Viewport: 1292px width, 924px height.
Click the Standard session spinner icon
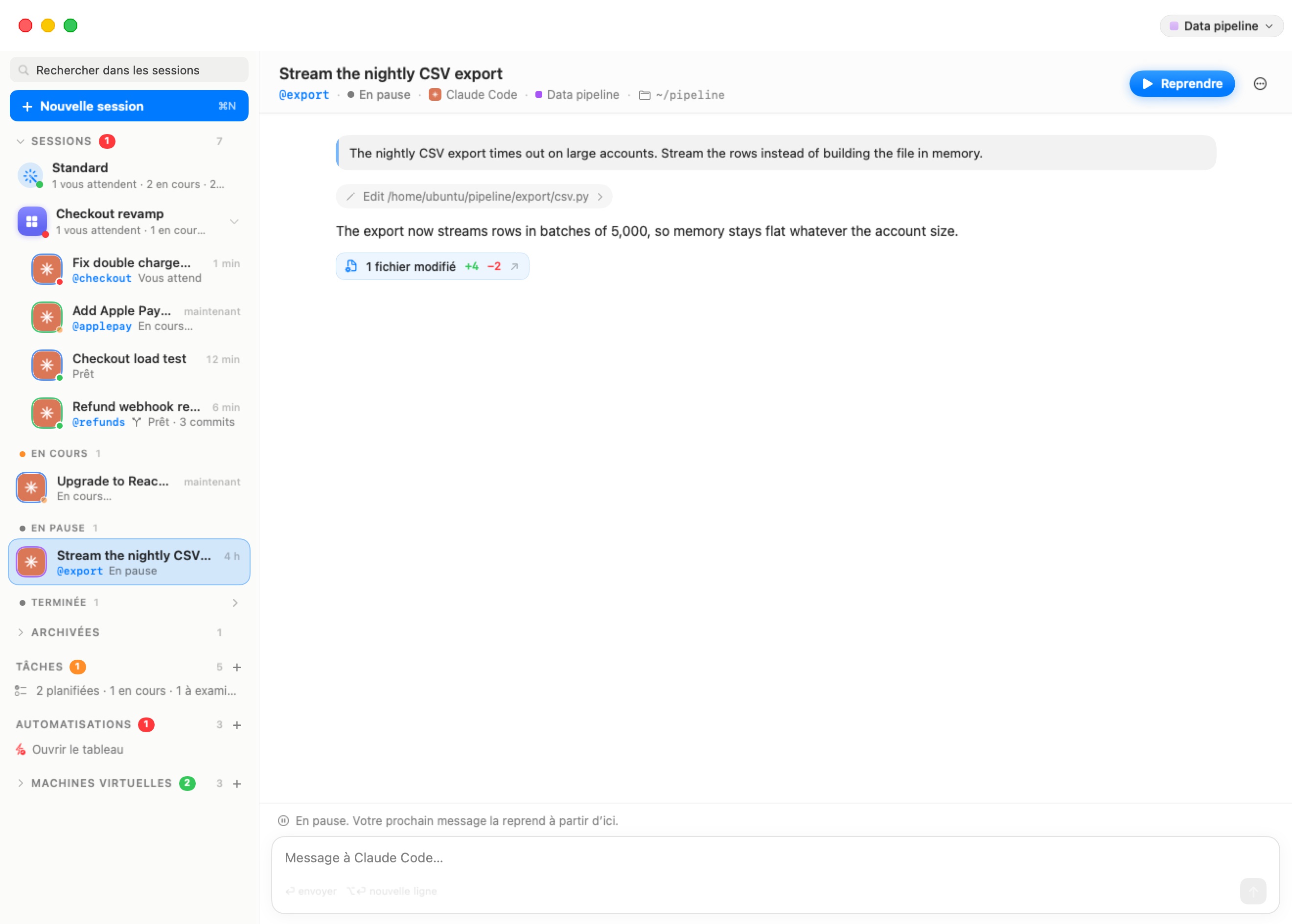31,176
